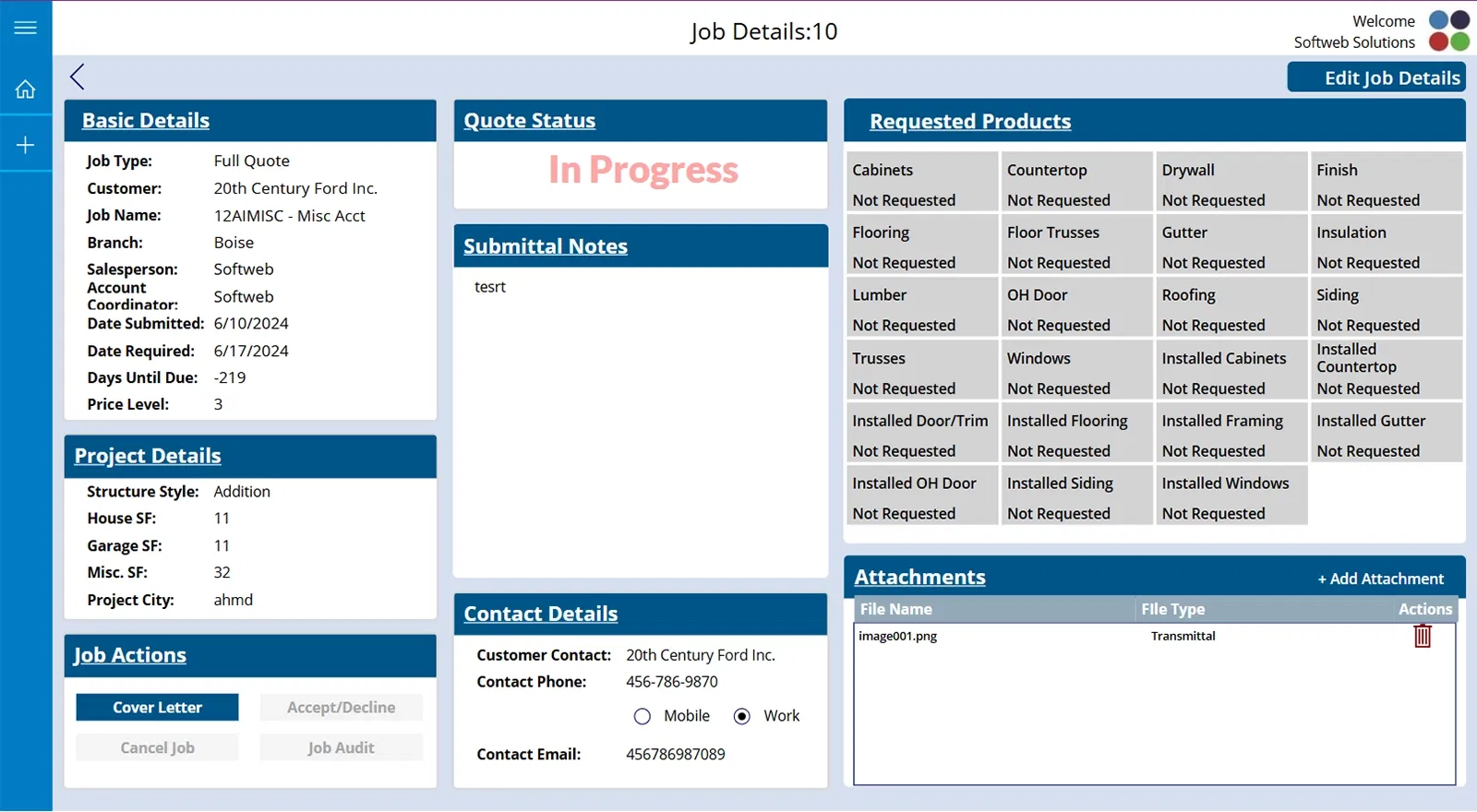
Task: Click the back arrow chevron
Action: [78, 77]
